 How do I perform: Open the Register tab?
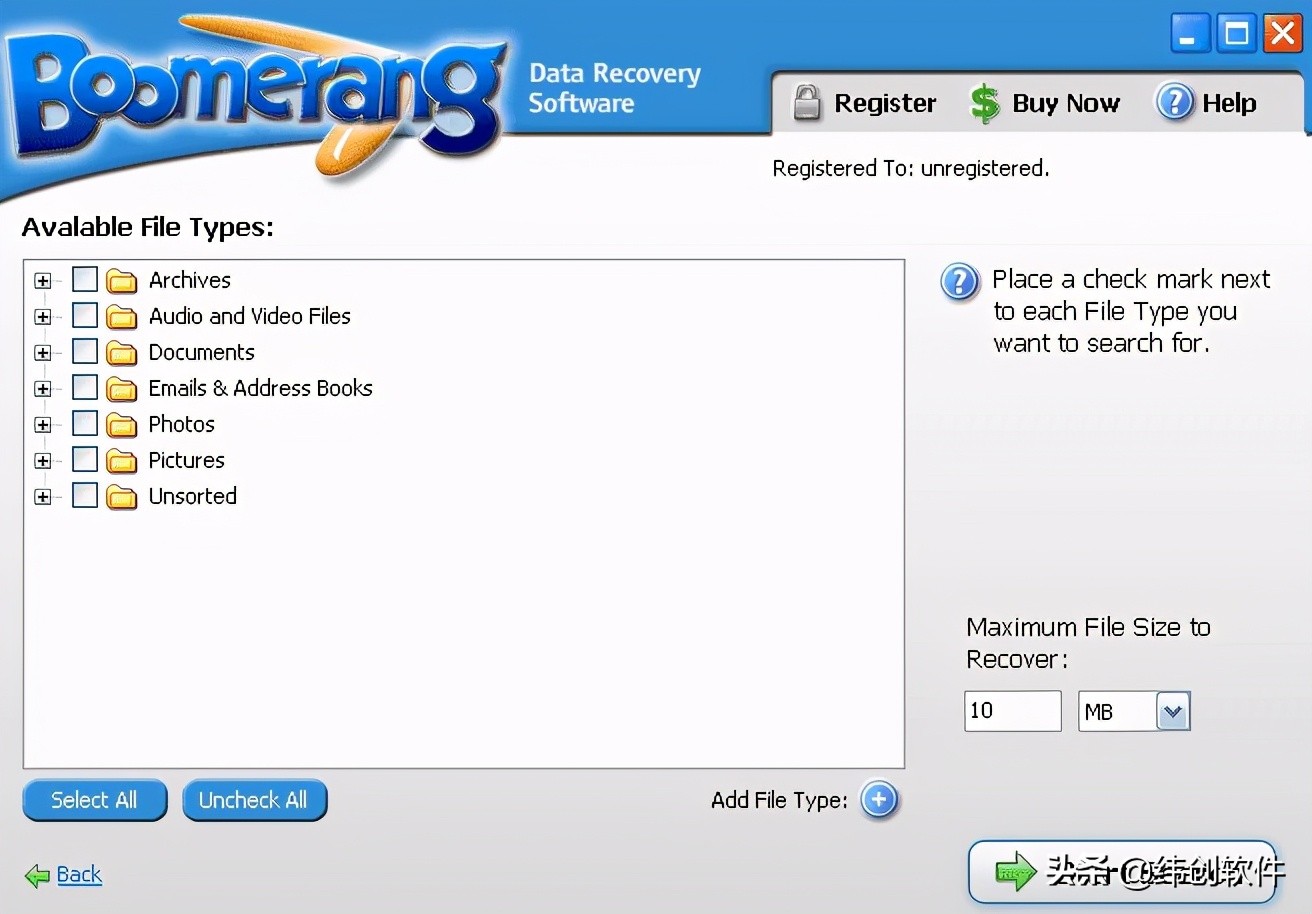(865, 103)
